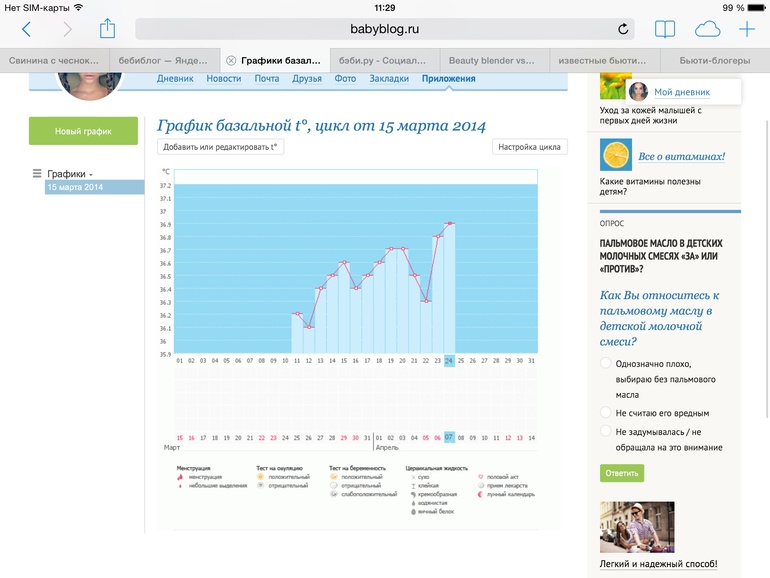770x578 pixels.
Task: Choose 'Не считаю его вредным' option
Action: coord(606,412)
